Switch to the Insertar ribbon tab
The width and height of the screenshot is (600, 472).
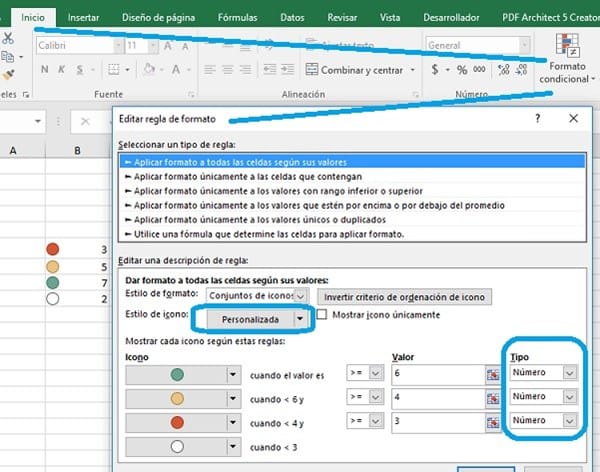tap(83, 17)
